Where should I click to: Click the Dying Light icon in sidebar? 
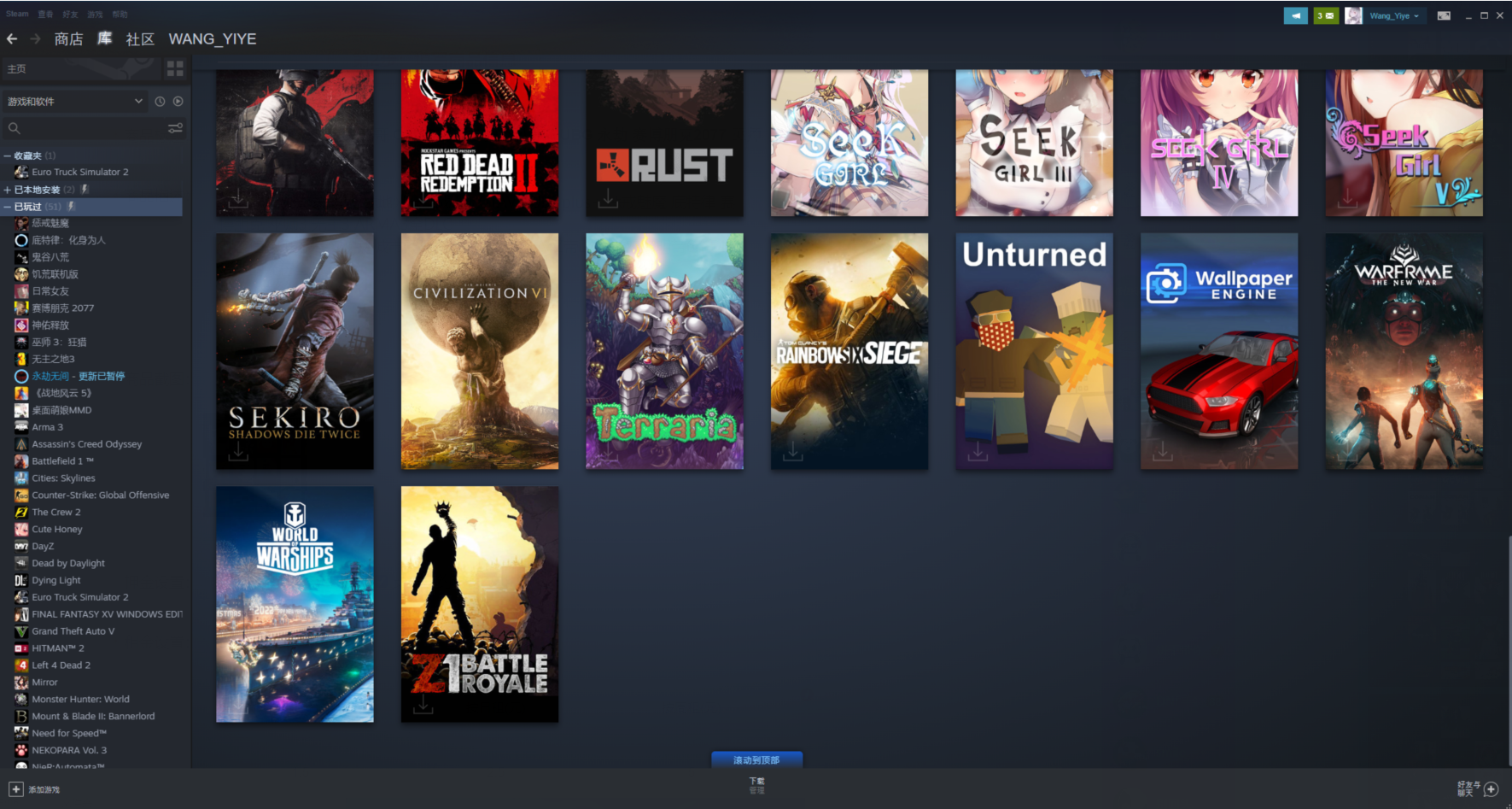[x=21, y=580]
